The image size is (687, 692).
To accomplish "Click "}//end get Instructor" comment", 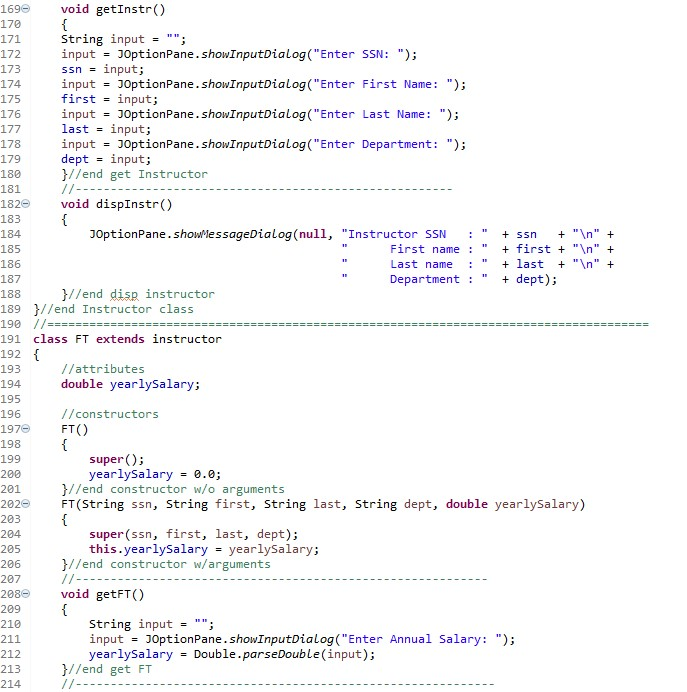I will click(x=134, y=174).
